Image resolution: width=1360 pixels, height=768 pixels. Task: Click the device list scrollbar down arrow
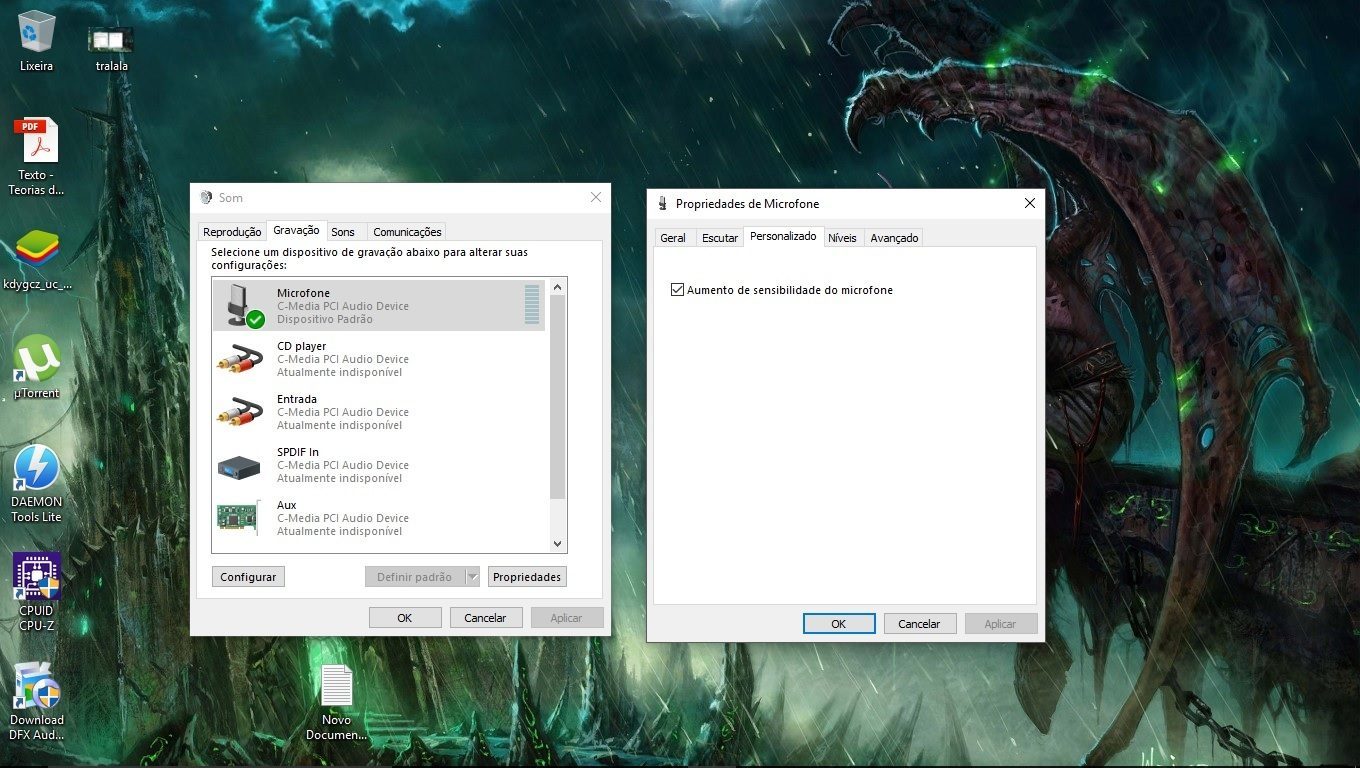click(558, 544)
